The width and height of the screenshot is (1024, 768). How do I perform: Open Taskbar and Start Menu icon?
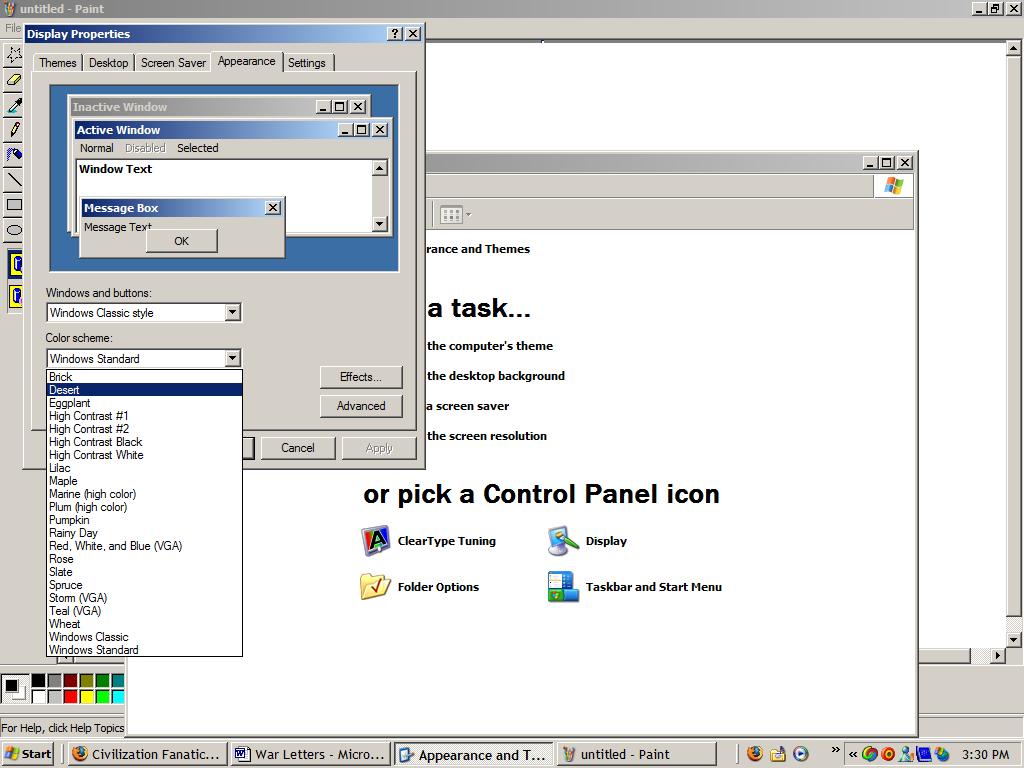coord(563,586)
